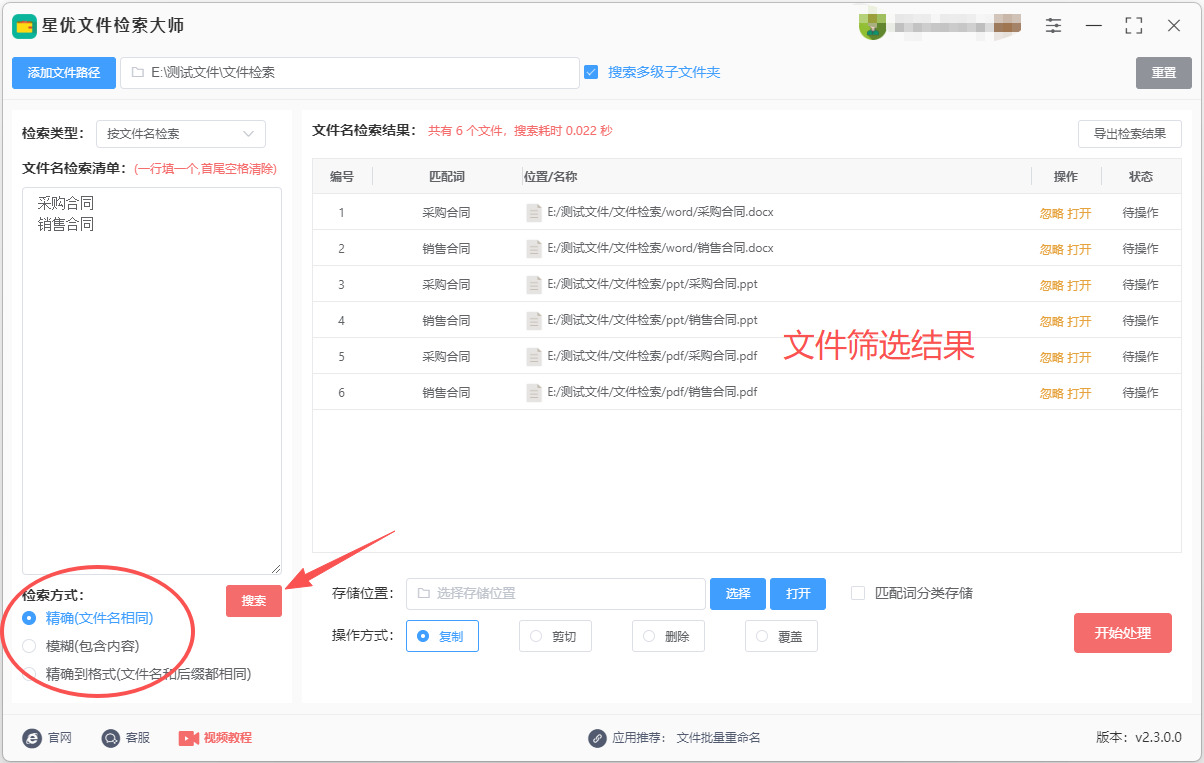This screenshot has height=763, width=1204.
Task: Choose 覆盖 operation mode
Action: [x=781, y=636]
